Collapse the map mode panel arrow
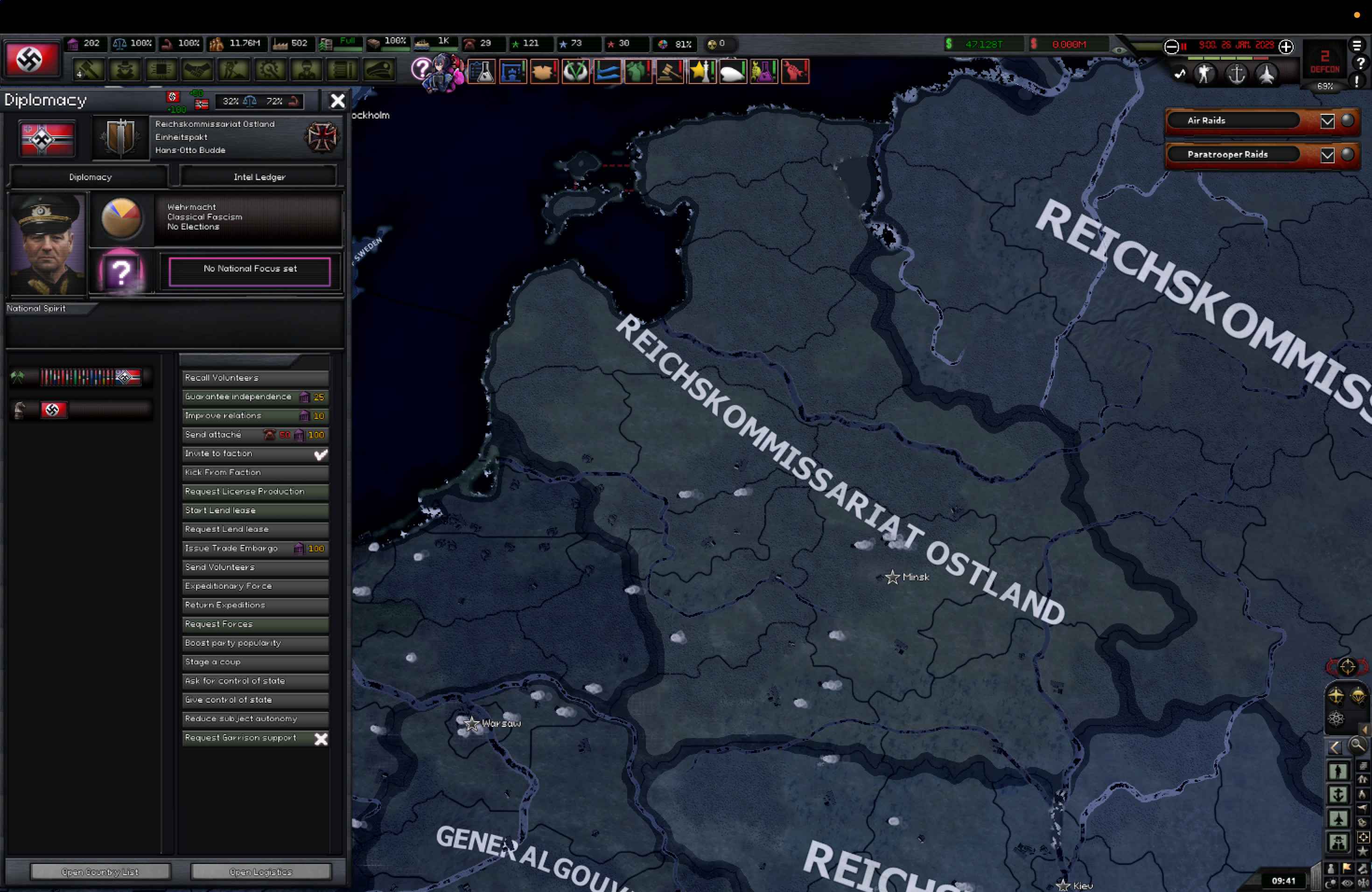The image size is (1372, 892). 1335,747
